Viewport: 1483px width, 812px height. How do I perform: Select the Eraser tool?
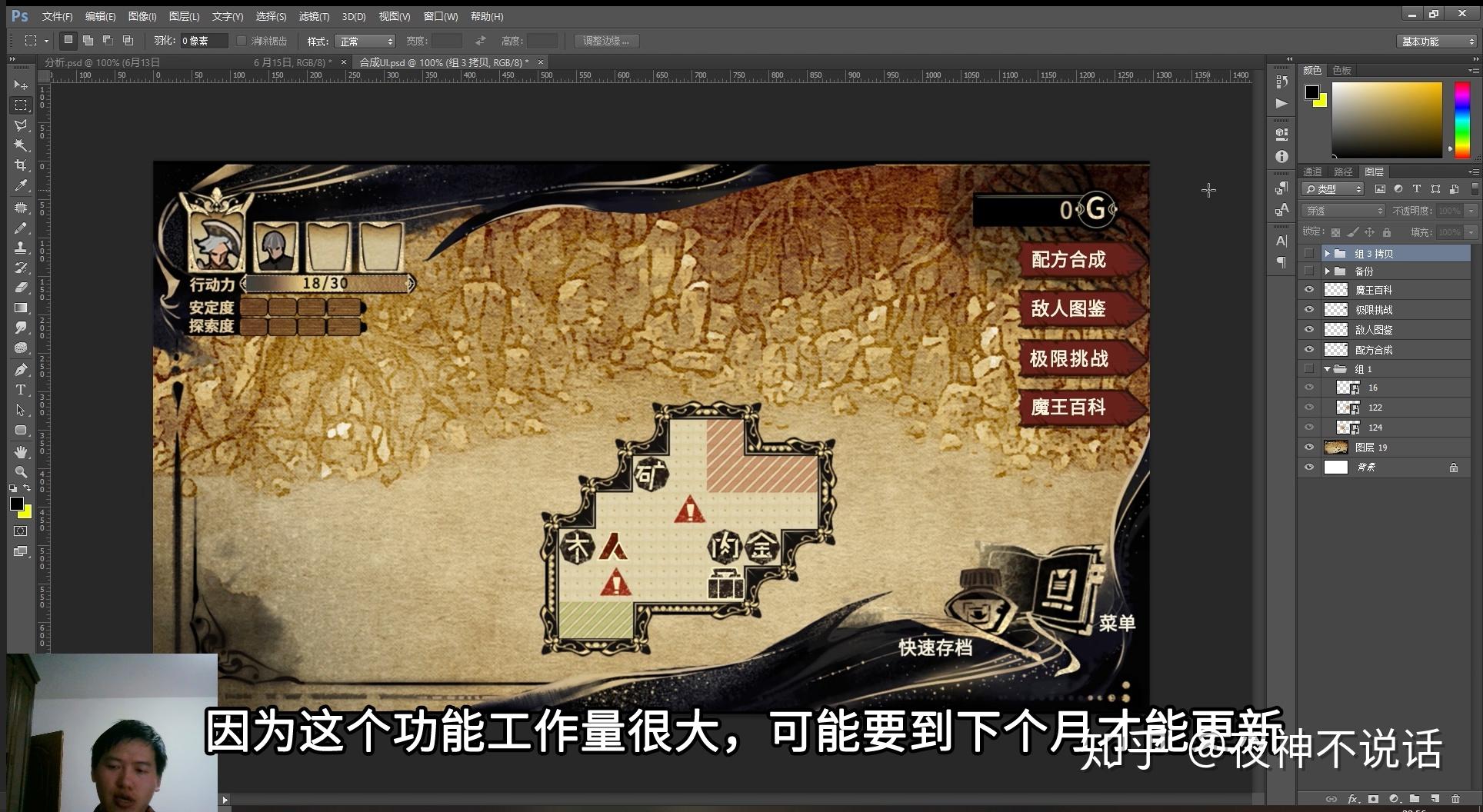(x=21, y=288)
